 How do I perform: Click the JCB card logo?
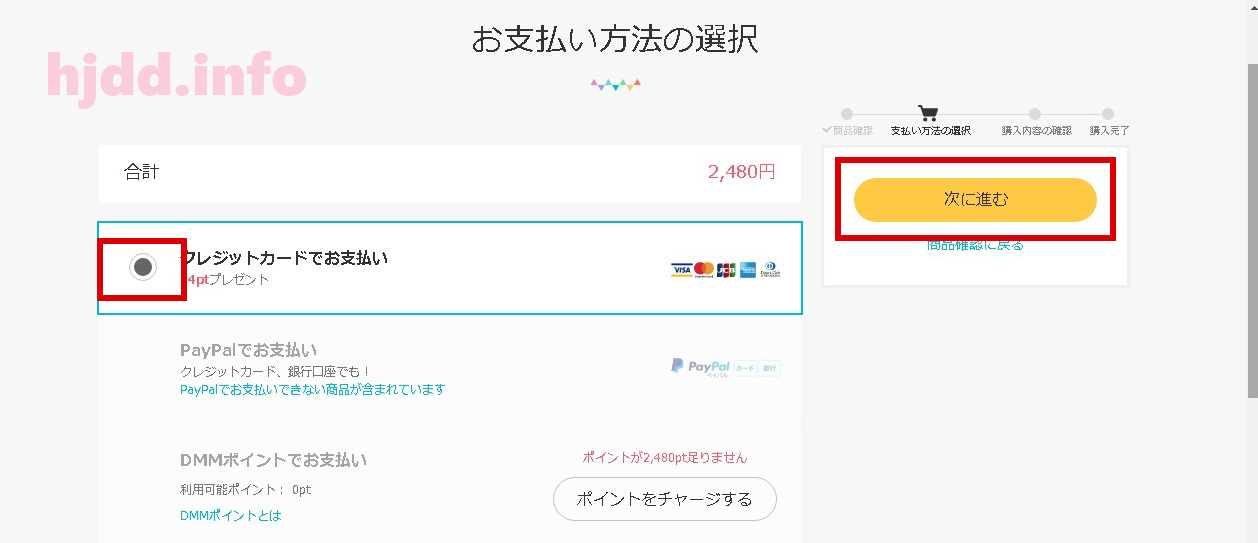coord(726,270)
